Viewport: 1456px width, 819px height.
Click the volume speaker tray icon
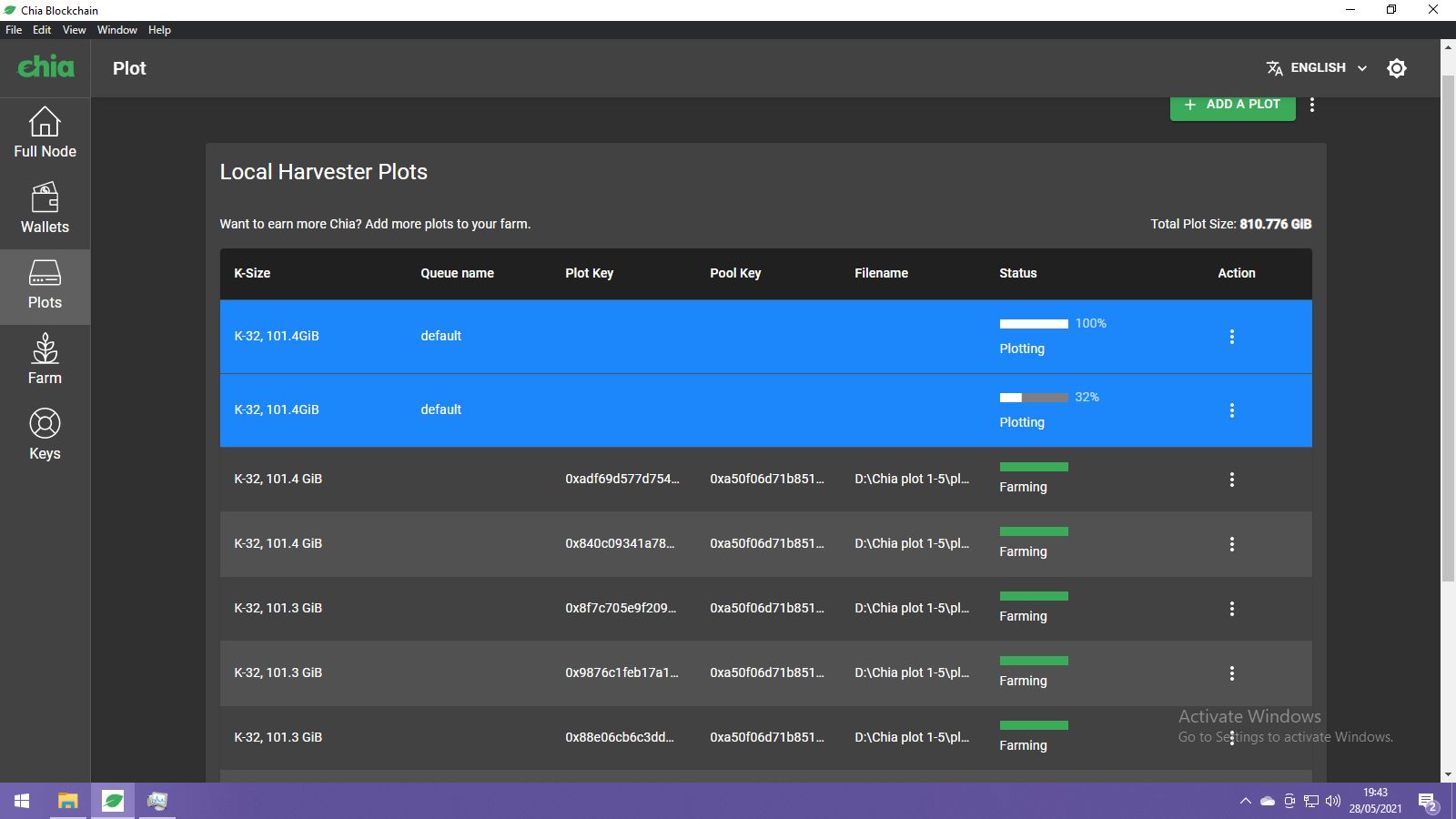pos(1333,801)
